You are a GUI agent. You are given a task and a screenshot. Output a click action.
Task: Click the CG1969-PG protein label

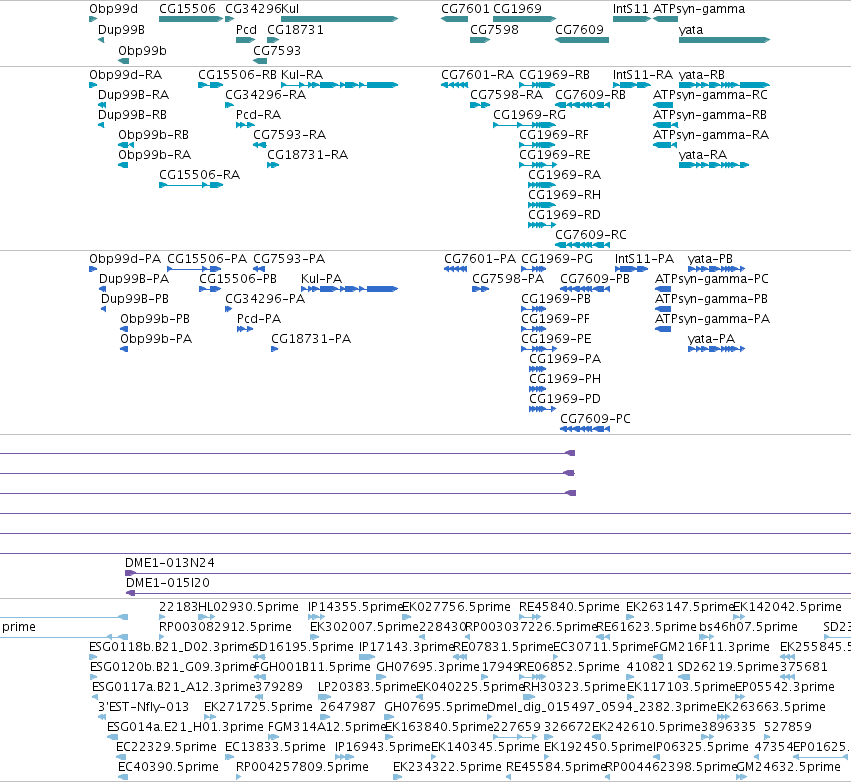point(557,258)
